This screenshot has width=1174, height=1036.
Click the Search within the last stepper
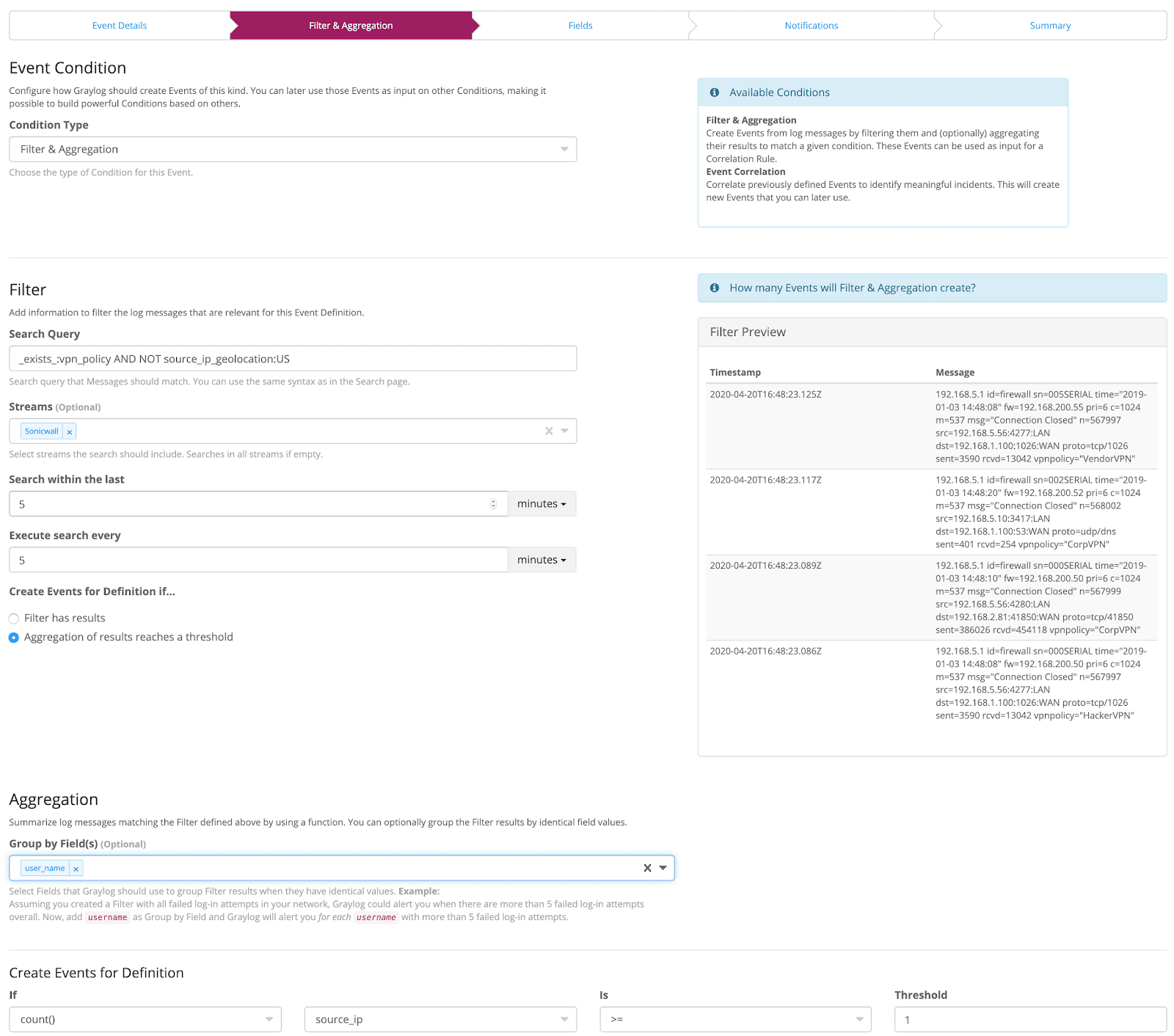pyautogui.click(x=493, y=504)
